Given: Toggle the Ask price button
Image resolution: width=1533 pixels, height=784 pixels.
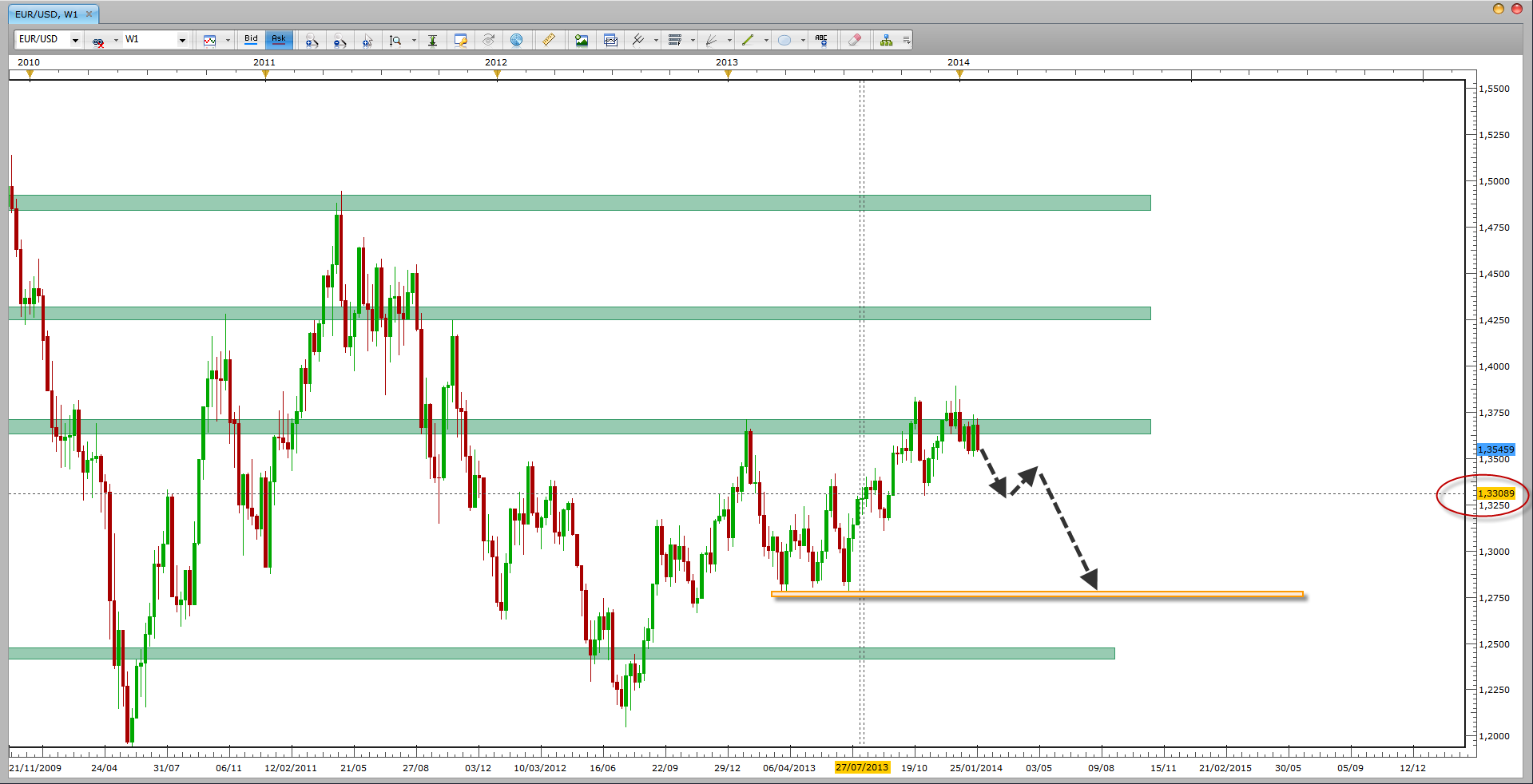Looking at the screenshot, I should pyautogui.click(x=279, y=40).
